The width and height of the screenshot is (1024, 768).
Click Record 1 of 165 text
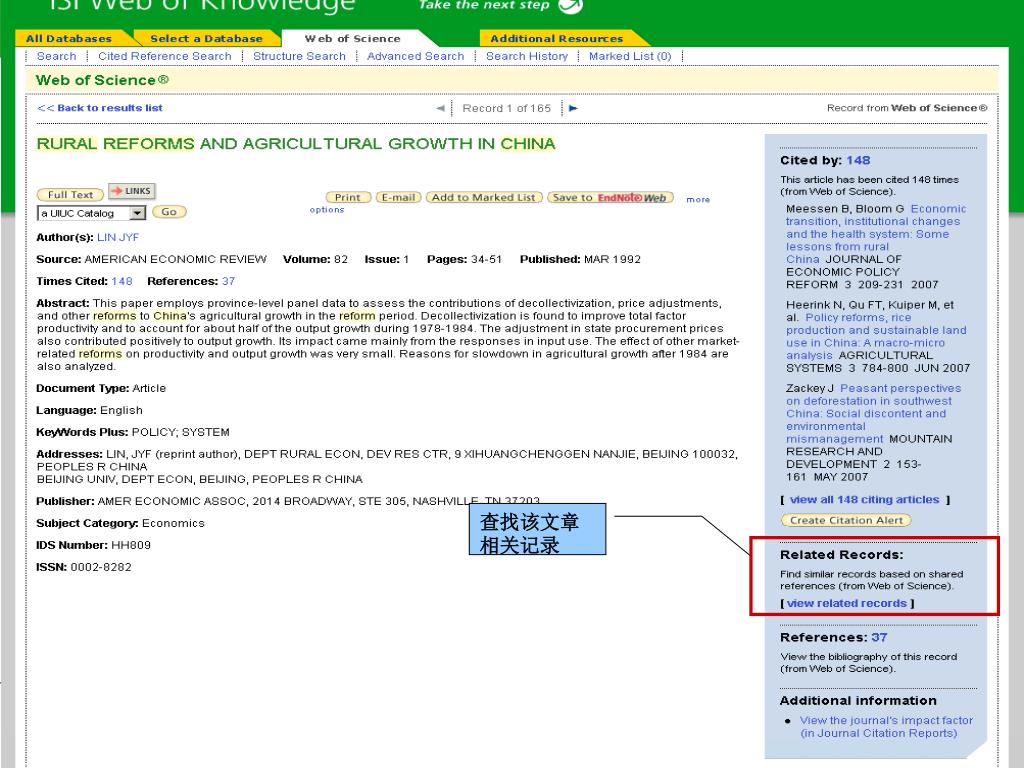tap(506, 108)
